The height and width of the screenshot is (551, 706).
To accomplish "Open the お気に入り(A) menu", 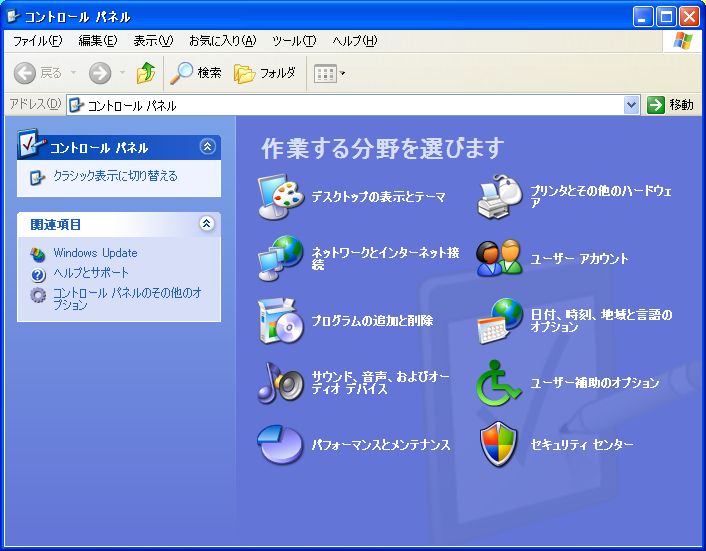I will (x=222, y=41).
